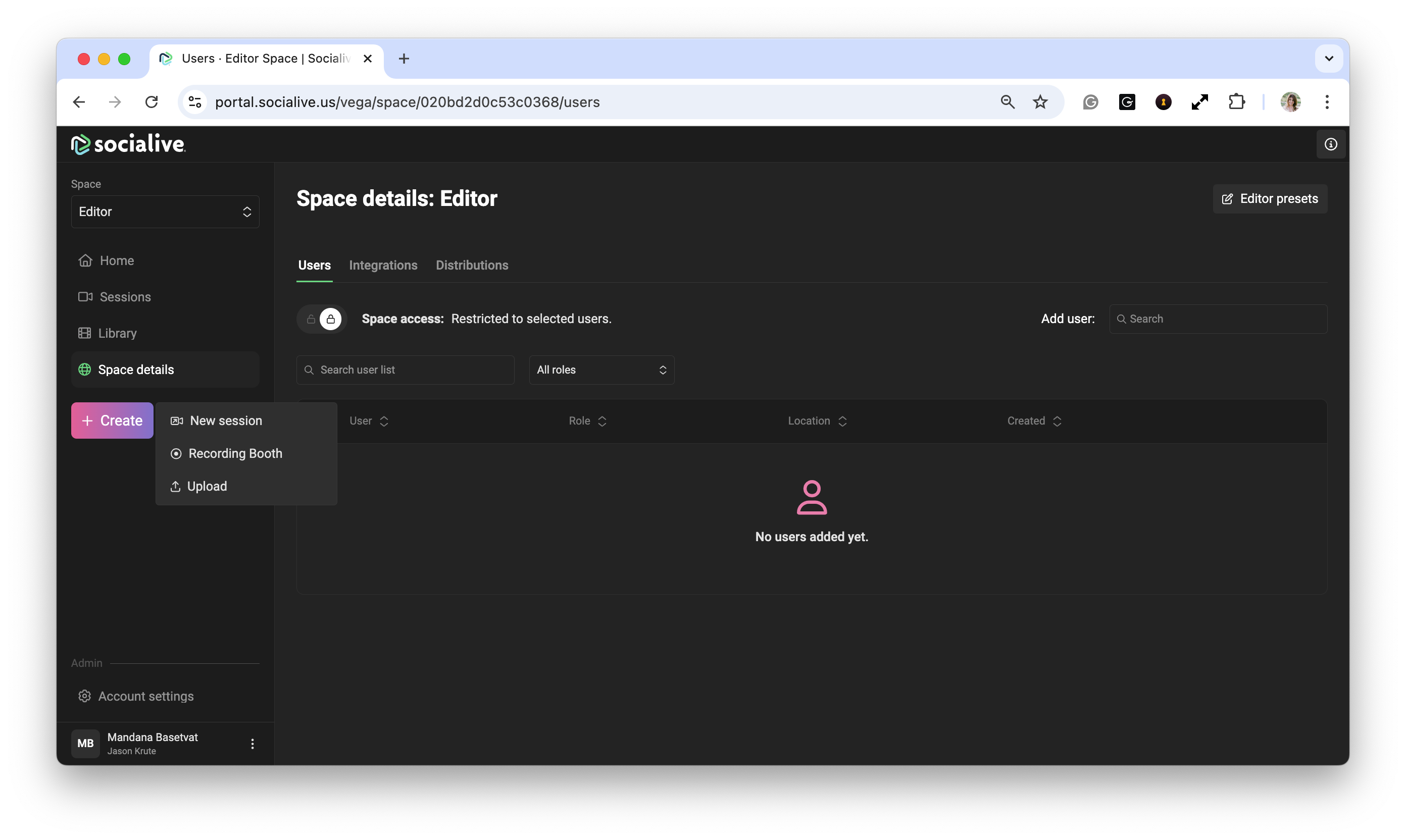
Task: Expand the Editor space selector
Action: point(165,212)
